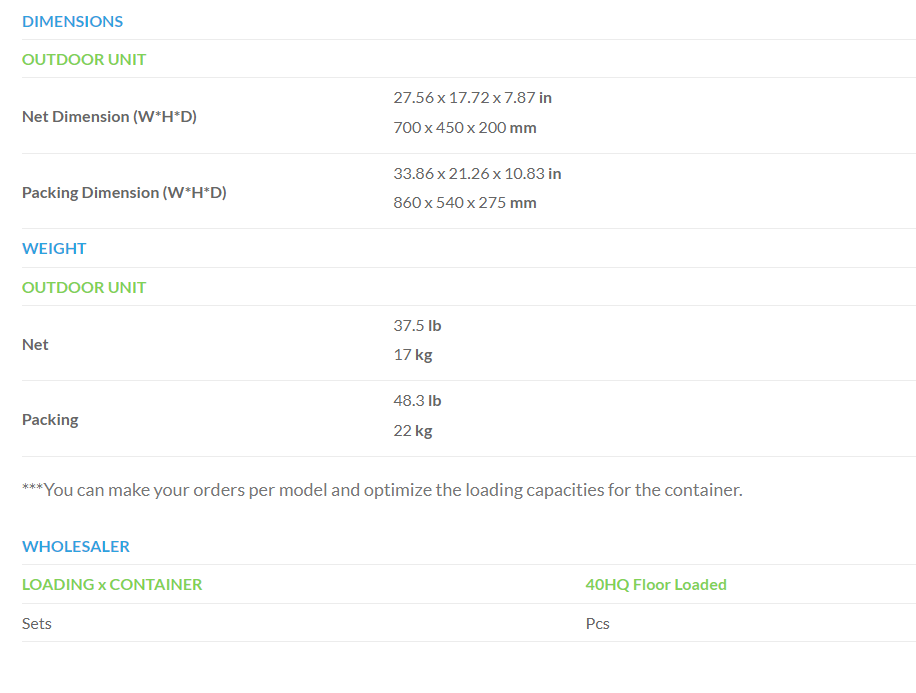Viewport: 916px width, 693px height.
Task: Click the Net Dimension (W*H*D) label
Action: click(109, 116)
